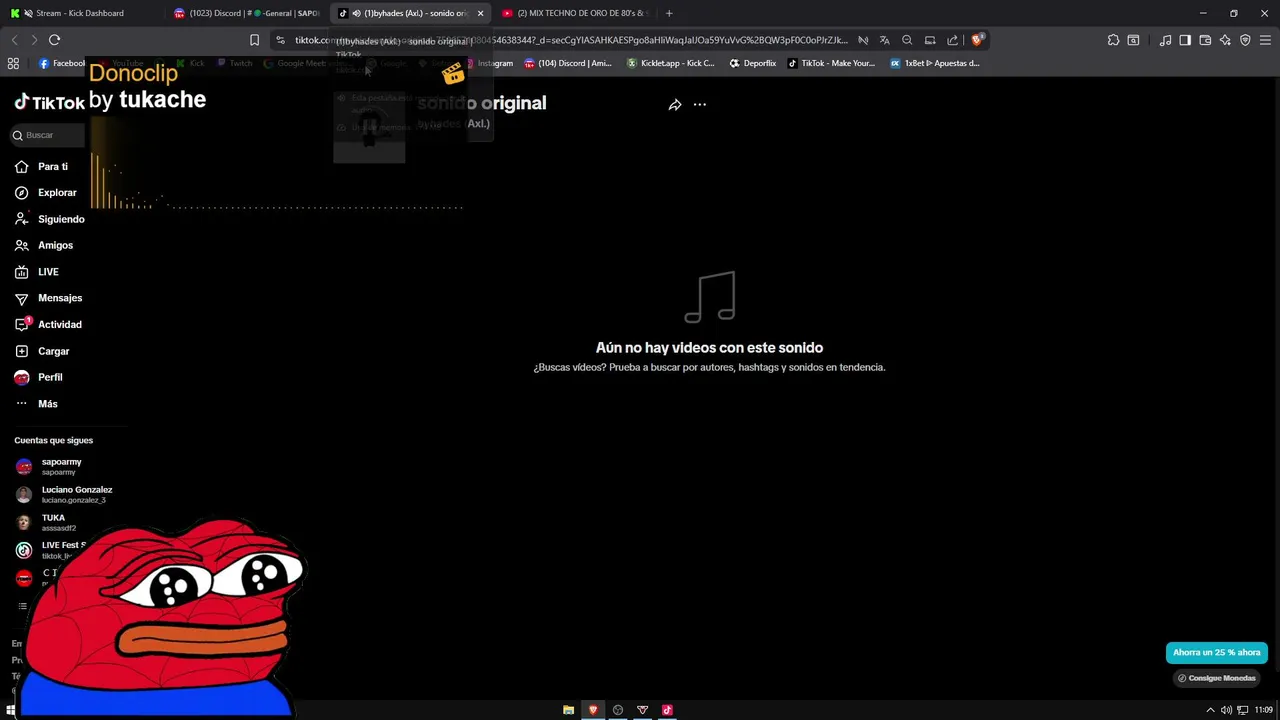1280x720 pixels.
Task: Open the (104) Discord bookmark
Action: pos(568,63)
